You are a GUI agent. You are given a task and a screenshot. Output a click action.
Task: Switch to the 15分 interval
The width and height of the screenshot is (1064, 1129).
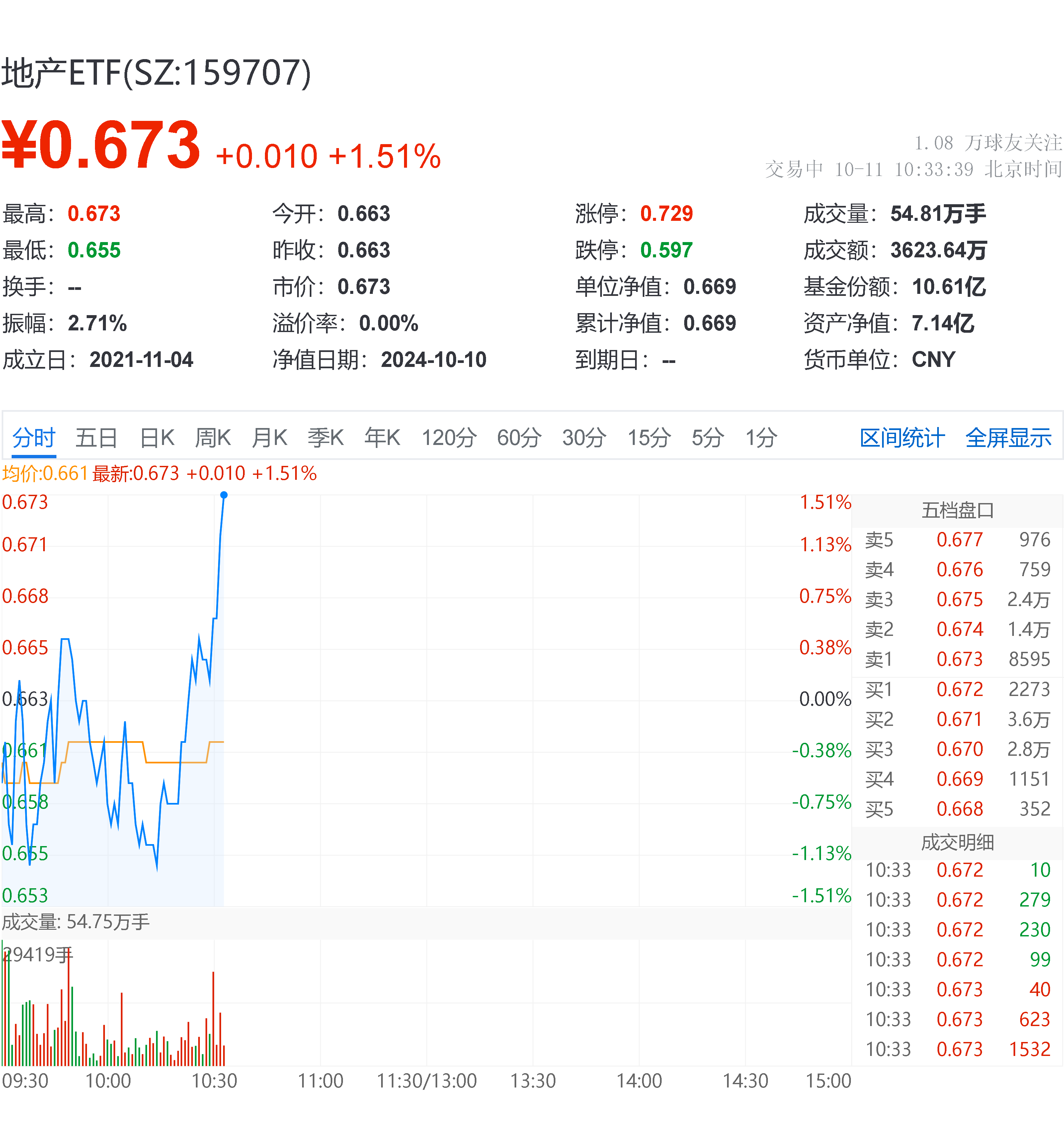tap(650, 437)
